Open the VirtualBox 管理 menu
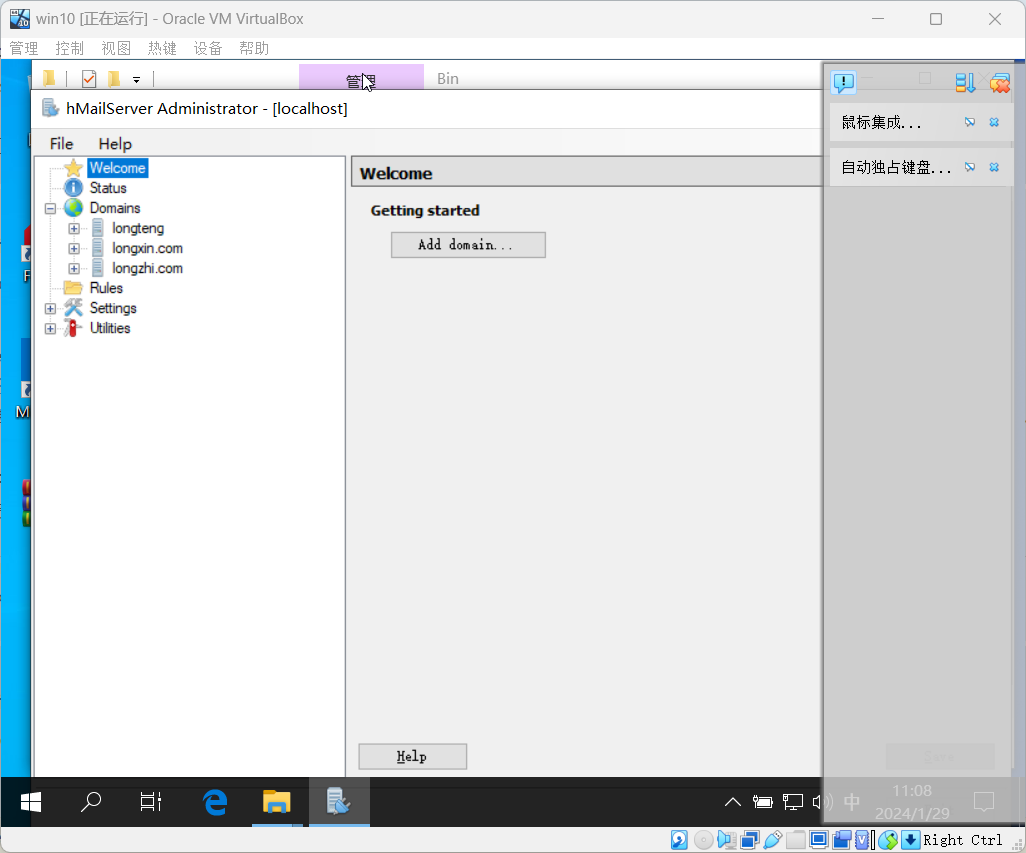The height and width of the screenshot is (853, 1026). point(24,48)
